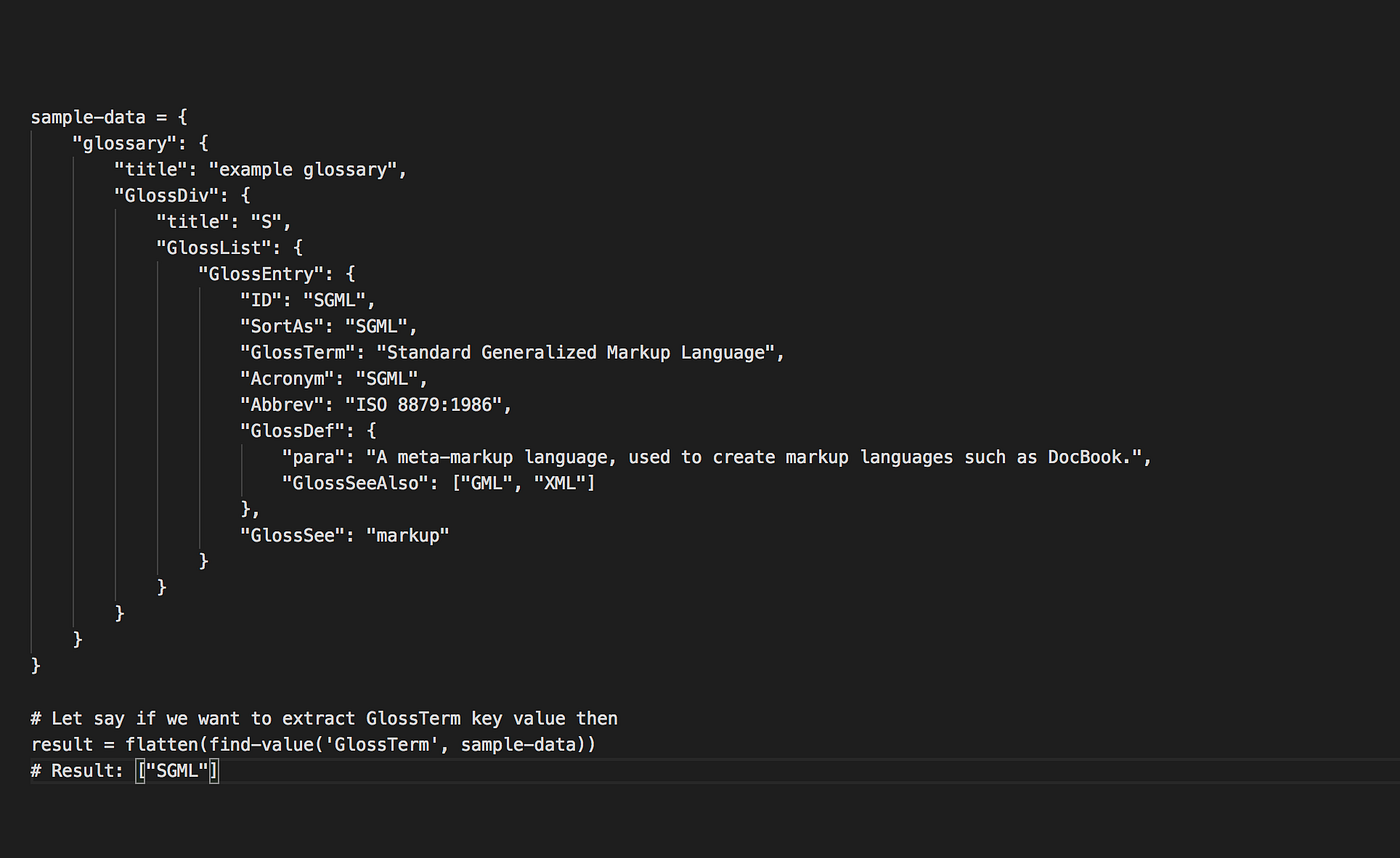1400x858 pixels.
Task: Click the "GlossSeeAlso" key
Action: click(355, 483)
